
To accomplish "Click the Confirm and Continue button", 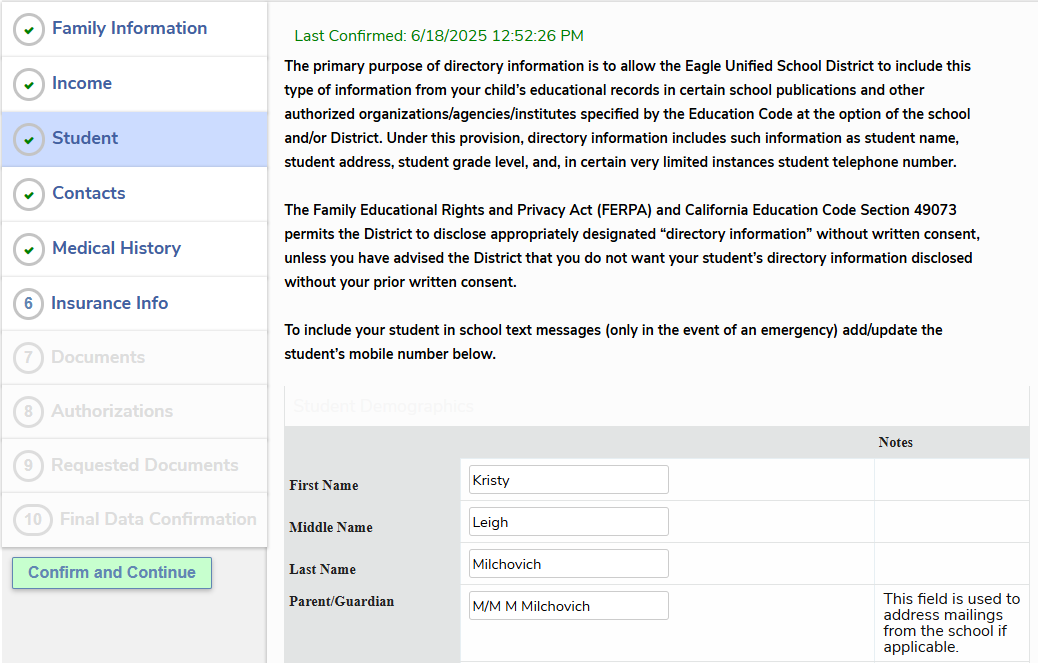I will click(x=112, y=573).
